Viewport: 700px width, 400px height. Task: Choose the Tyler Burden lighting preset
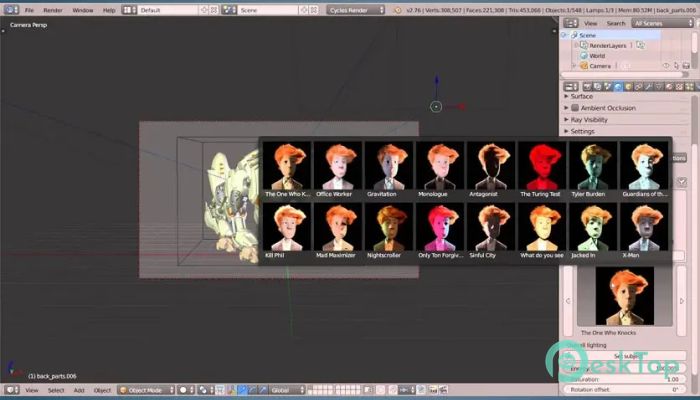[x=593, y=170]
